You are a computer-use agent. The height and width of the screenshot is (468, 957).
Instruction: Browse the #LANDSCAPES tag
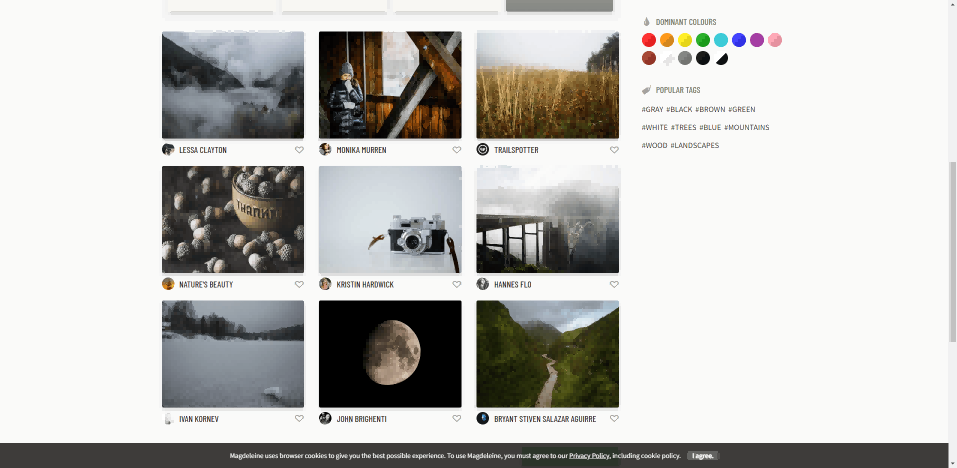(695, 146)
